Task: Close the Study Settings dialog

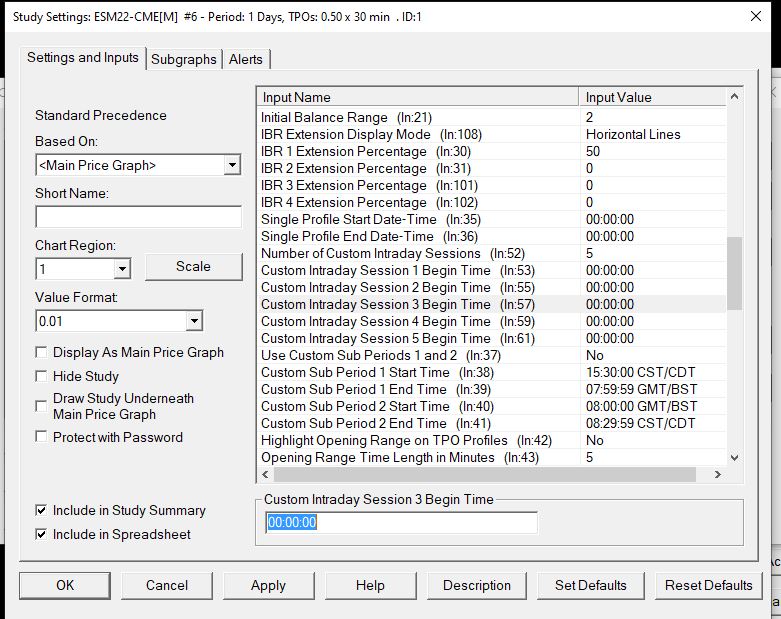Action: pyautogui.click(x=756, y=16)
